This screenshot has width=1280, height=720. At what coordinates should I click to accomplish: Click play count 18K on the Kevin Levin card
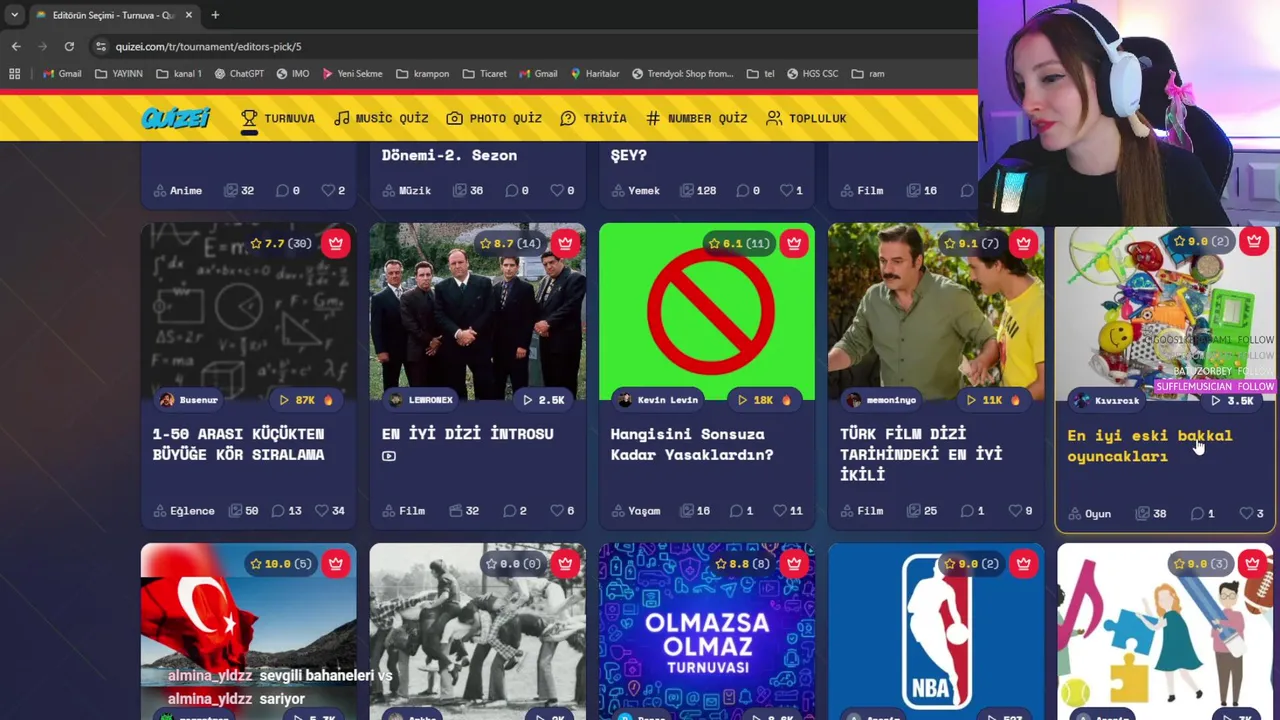point(763,400)
